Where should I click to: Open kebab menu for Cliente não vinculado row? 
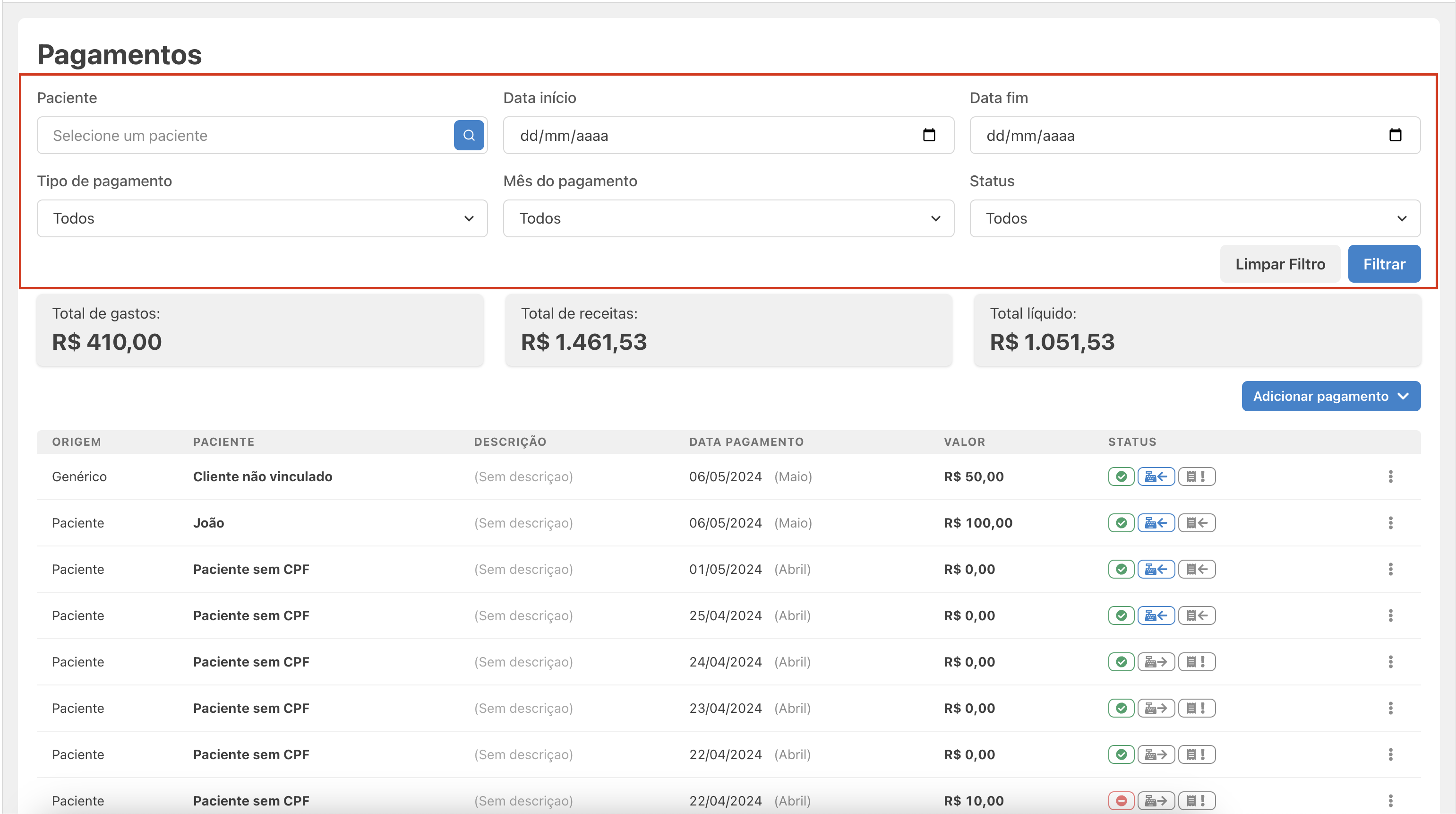[x=1390, y=477]
